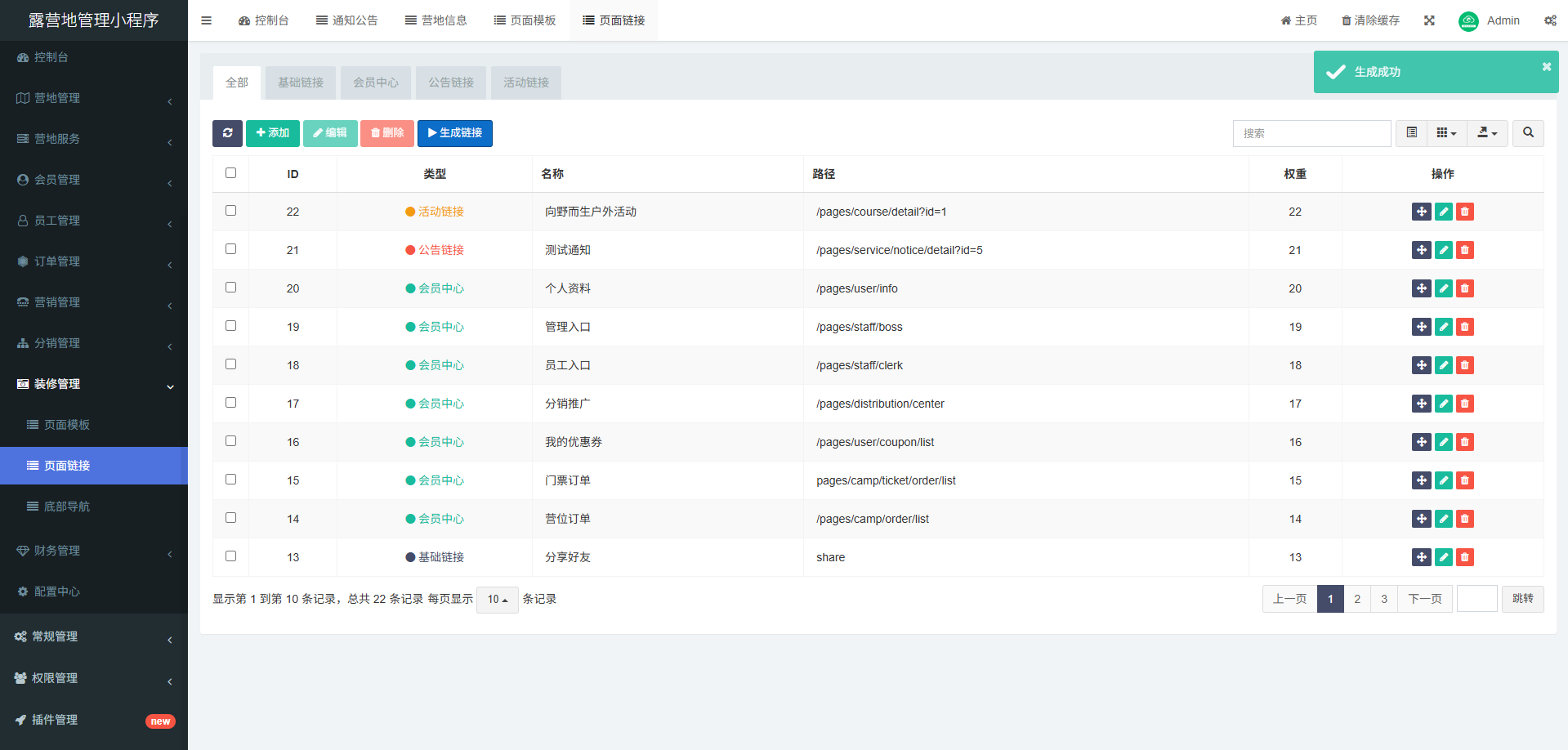Open 底部导航 sidebar item
Screen dimensions: 1568x750
94,507
